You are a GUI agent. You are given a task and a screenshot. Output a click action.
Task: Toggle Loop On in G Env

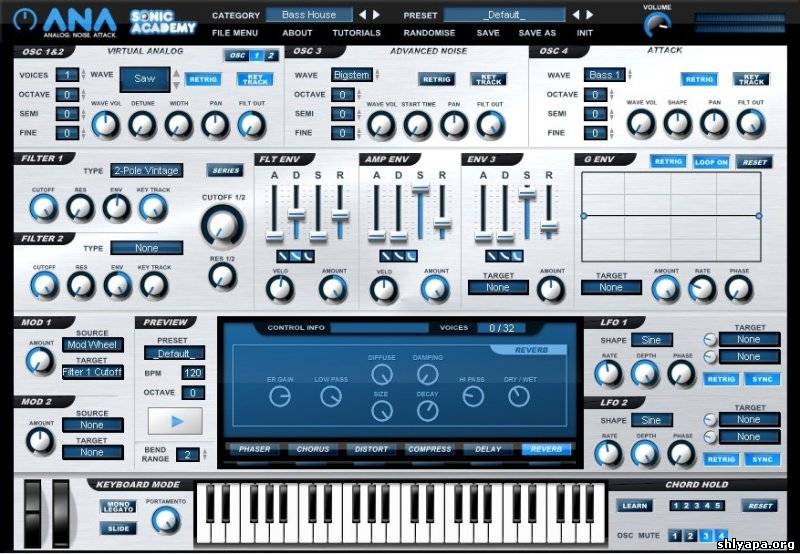711,161
